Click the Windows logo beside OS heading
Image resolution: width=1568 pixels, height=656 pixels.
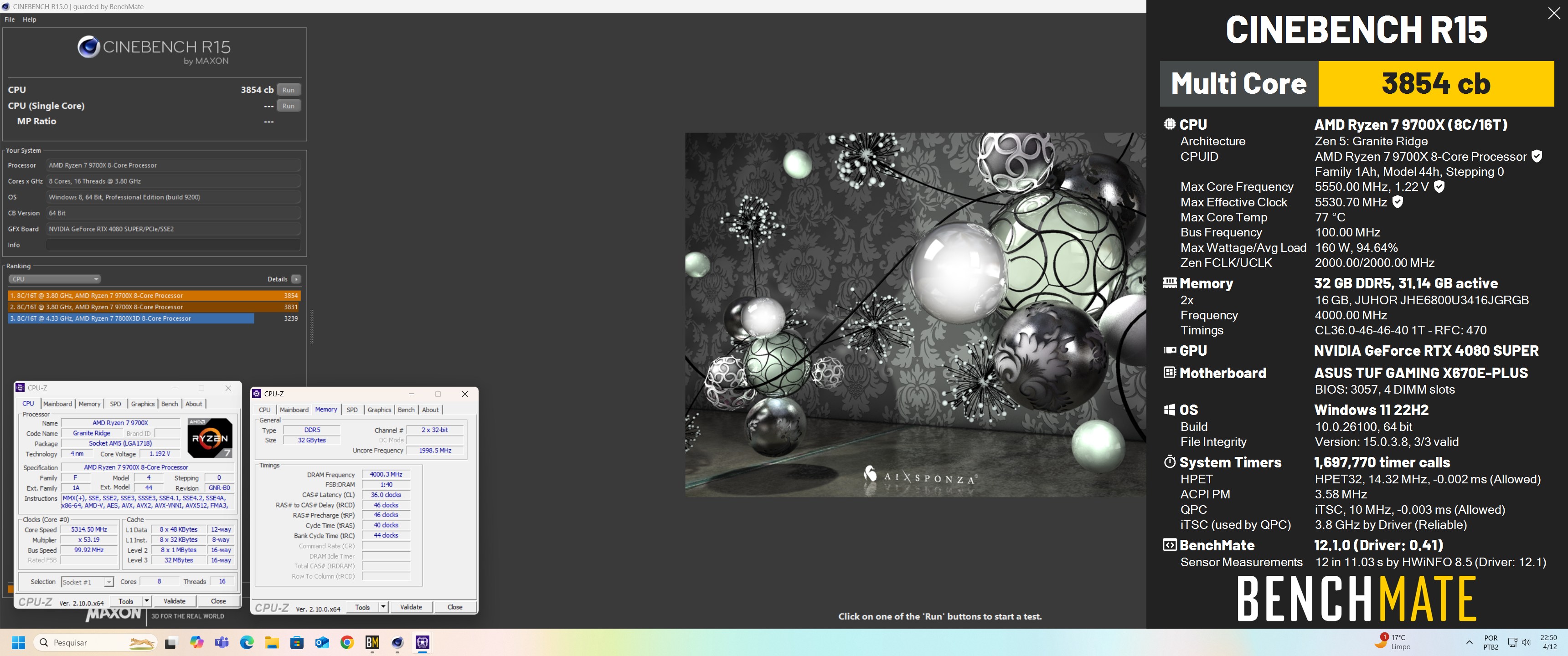[1169, 410]
